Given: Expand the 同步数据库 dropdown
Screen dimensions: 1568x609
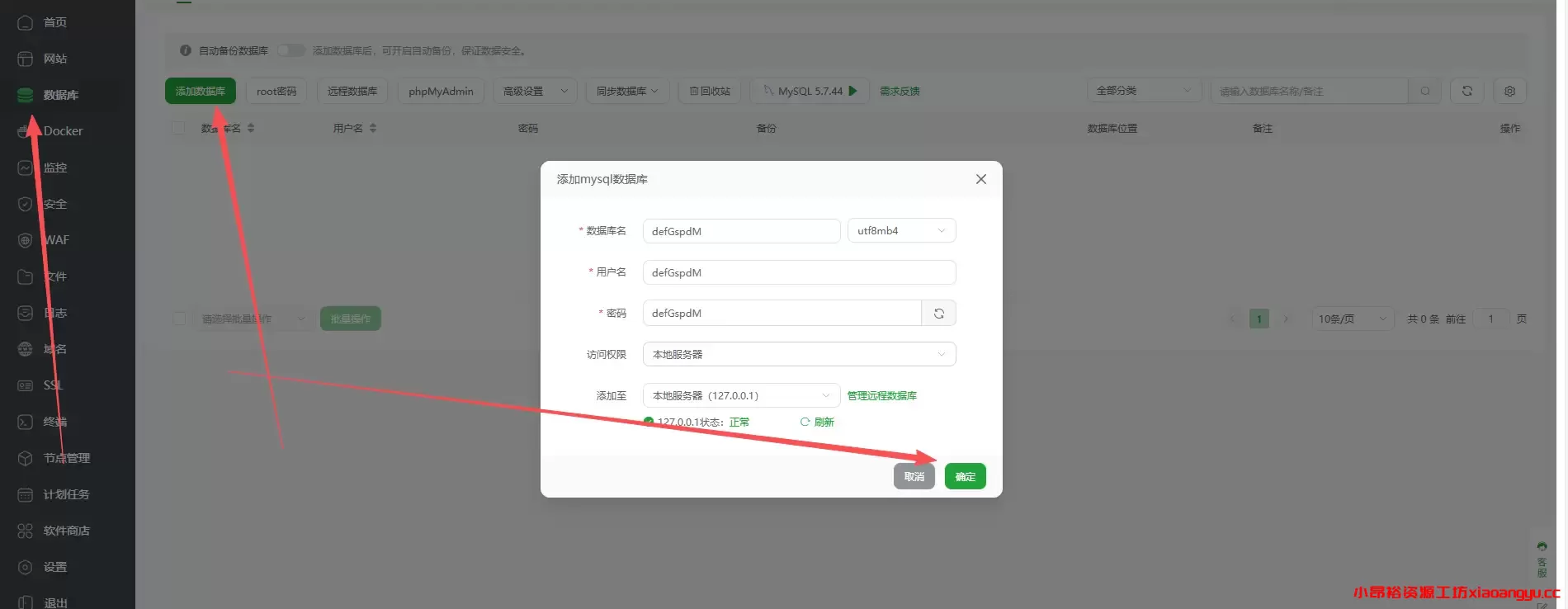Looking at the screenshot, I should coord(627,91).
